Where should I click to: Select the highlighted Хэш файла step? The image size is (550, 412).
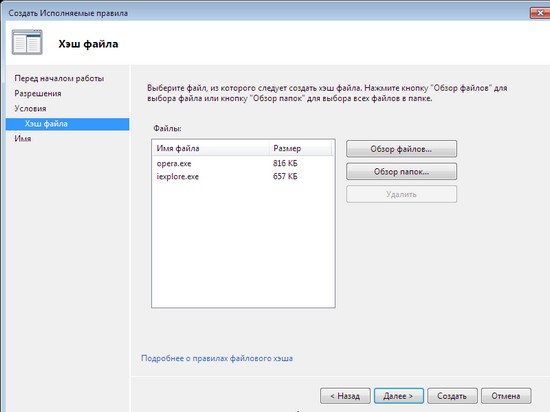[x=67, y=124]
